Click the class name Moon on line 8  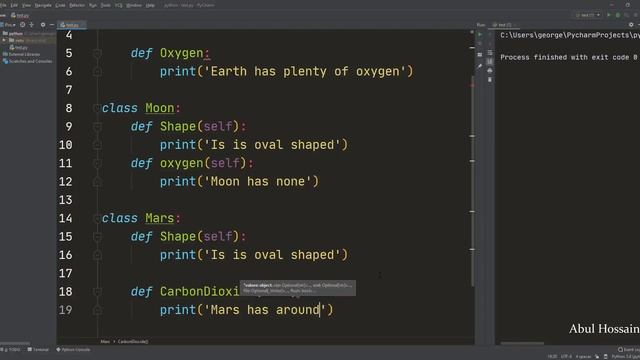tap(160, 108)
